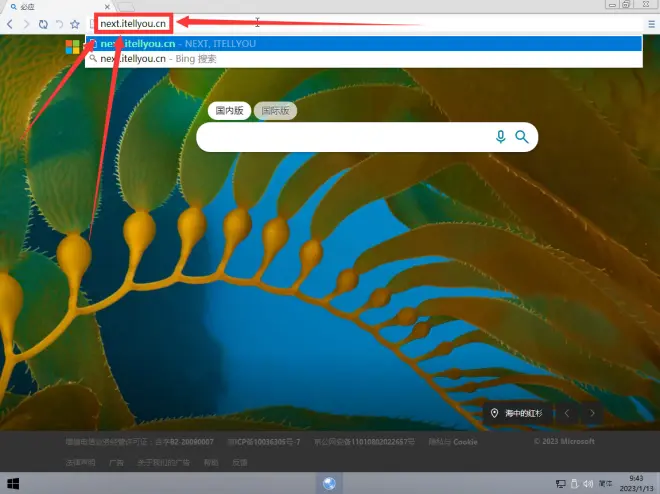Image resolution: width=660 pixels, height=494 pixels.
Task: Bookmark this page with the star icon
Action: 75,23
